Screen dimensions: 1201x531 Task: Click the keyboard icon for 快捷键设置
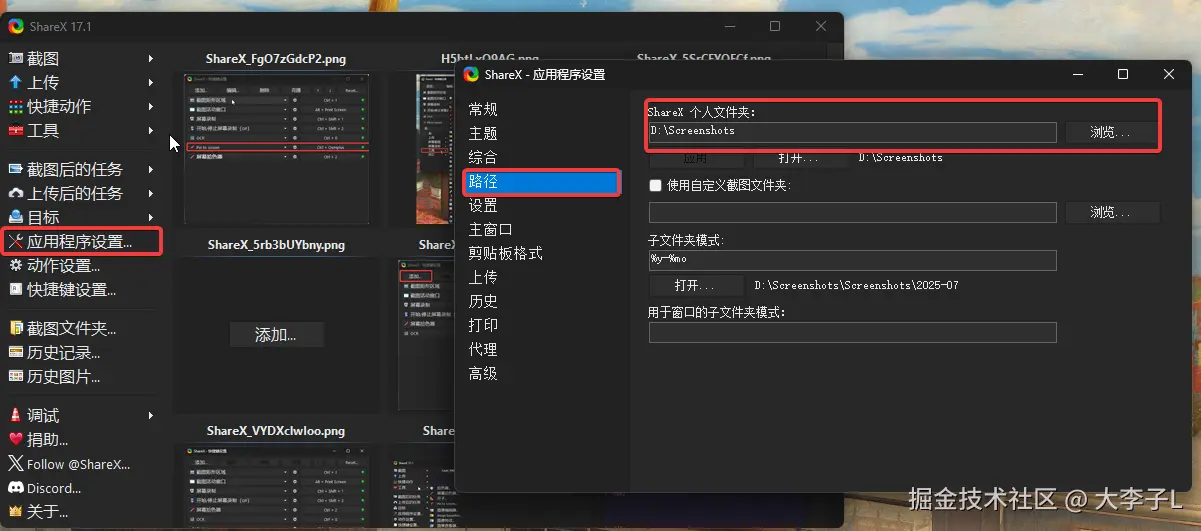[x=16, y=290]
